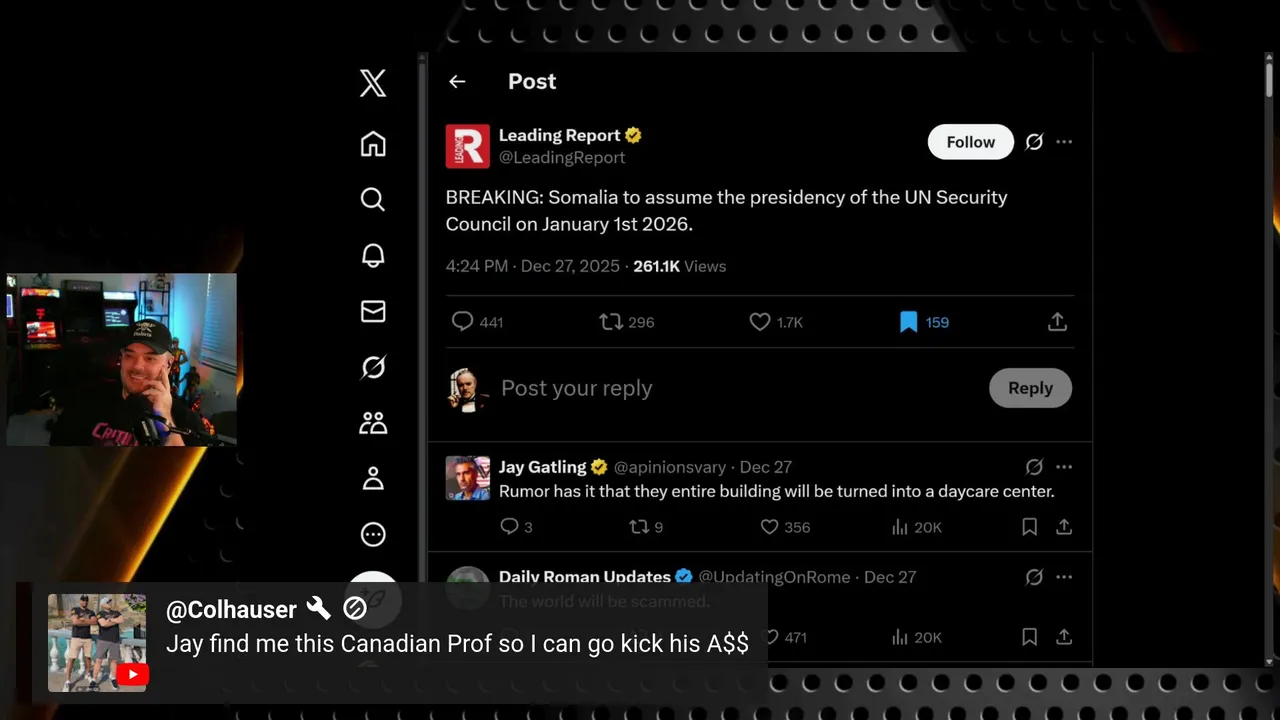The width and height of the screenshot is (1280, 720).
Task: Open Messages envelope icon
Action: pos(373,312)
